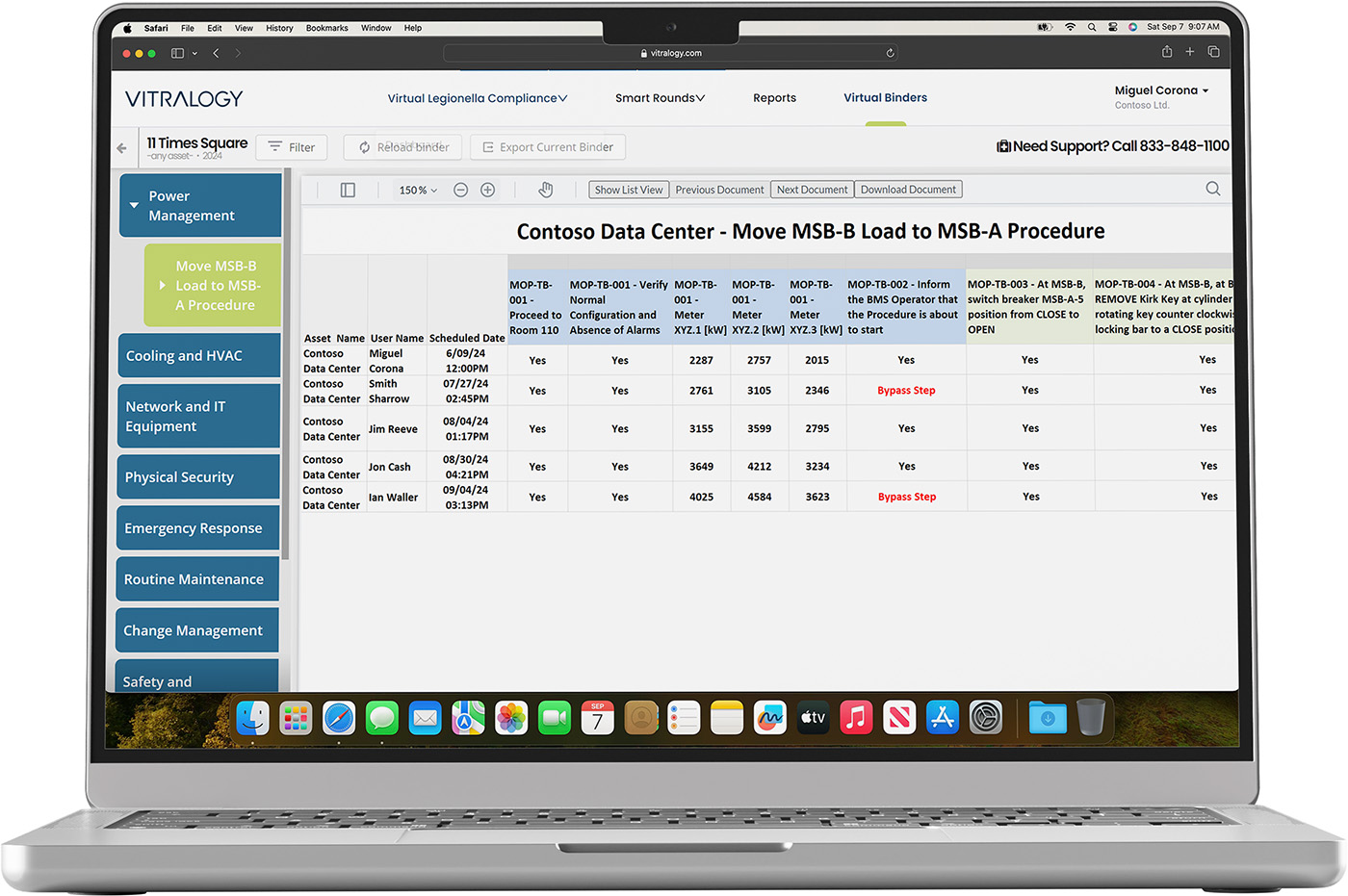Go forward in Safari history
The image size is (1348, 896).
(x=238, y=53)
